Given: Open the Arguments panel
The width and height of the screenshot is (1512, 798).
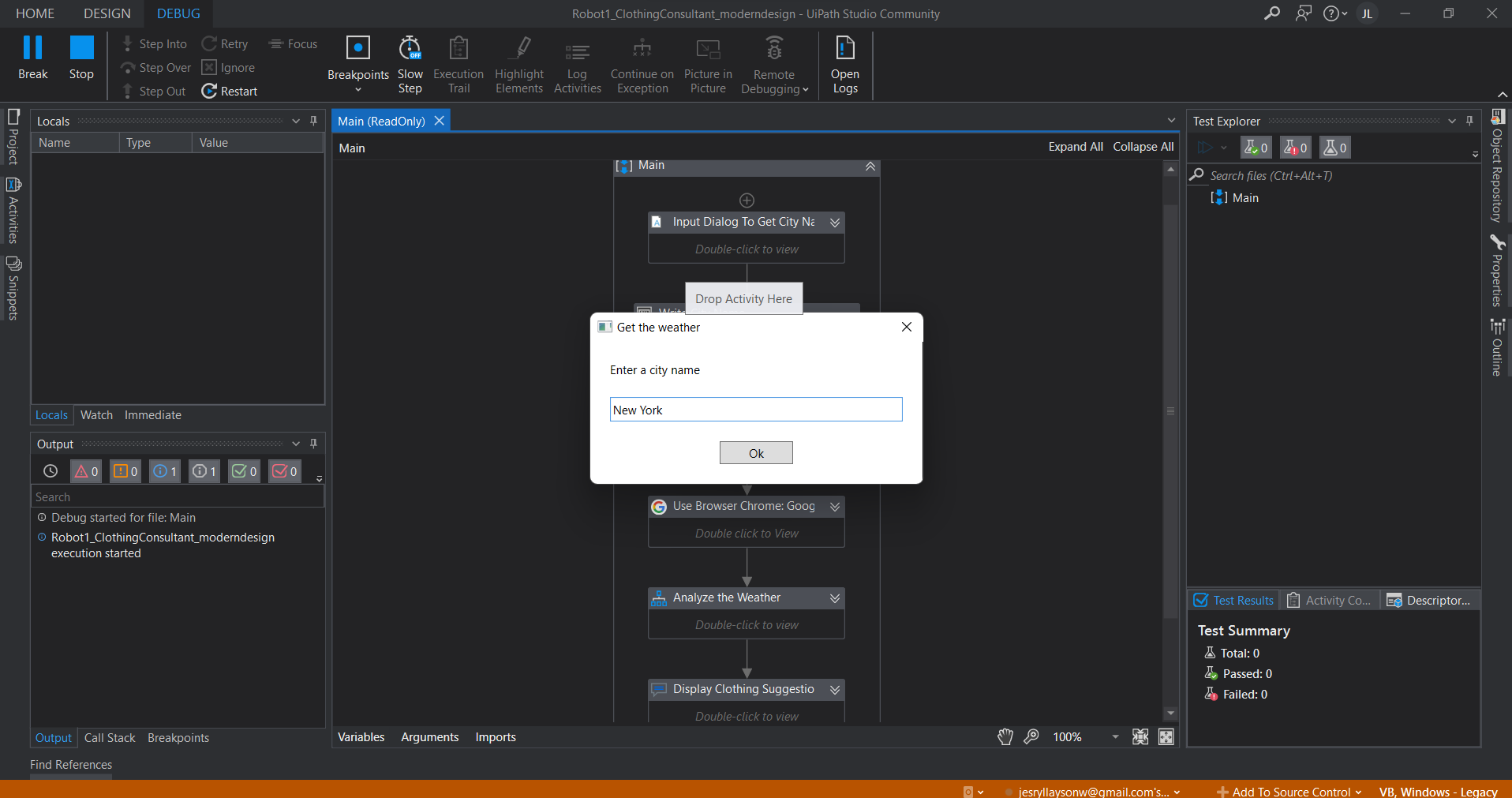Looking at the screenshot, I should [430, 737].
